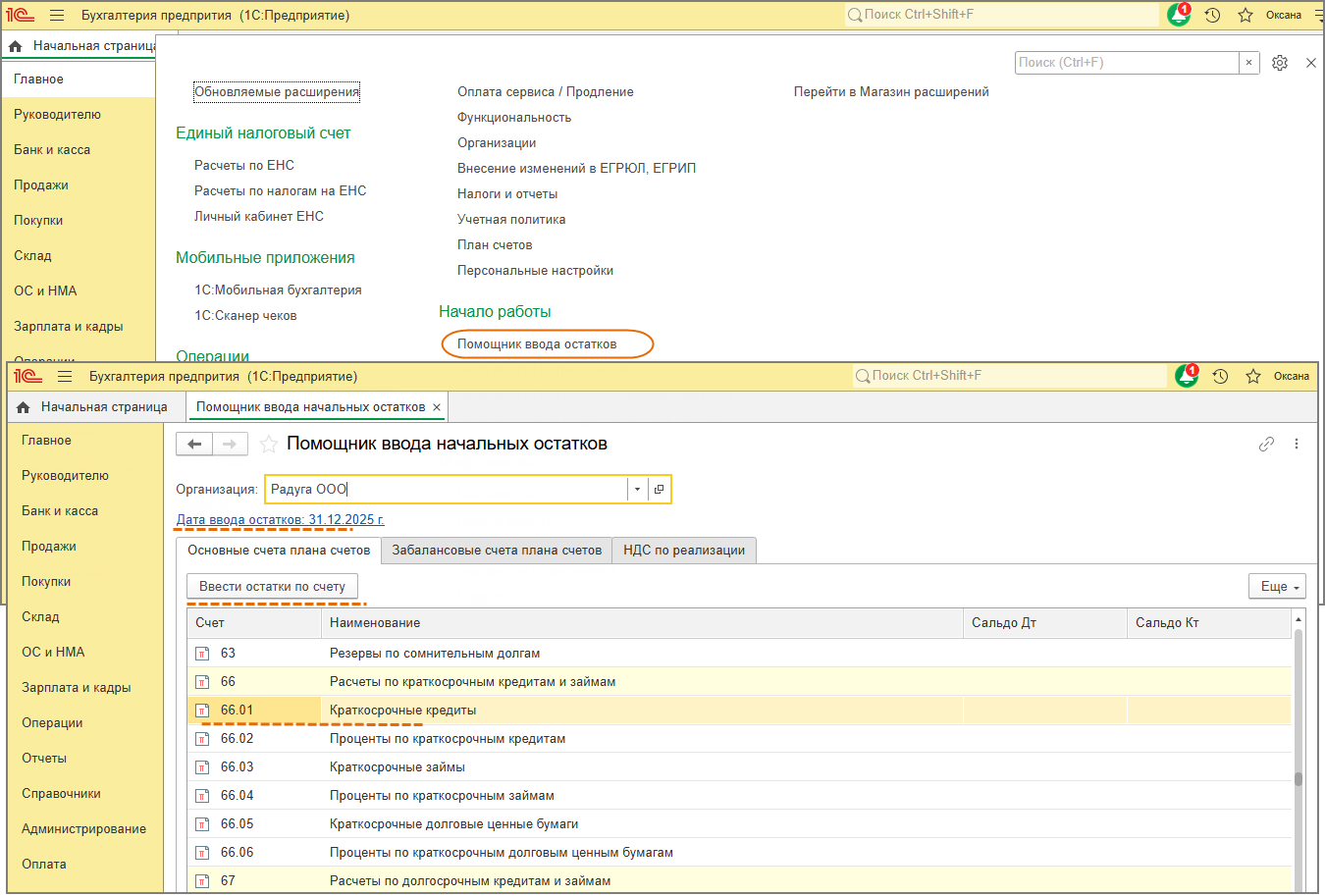Get the link to this form via chain icon
The image size is (1325, 896).
1267,445
